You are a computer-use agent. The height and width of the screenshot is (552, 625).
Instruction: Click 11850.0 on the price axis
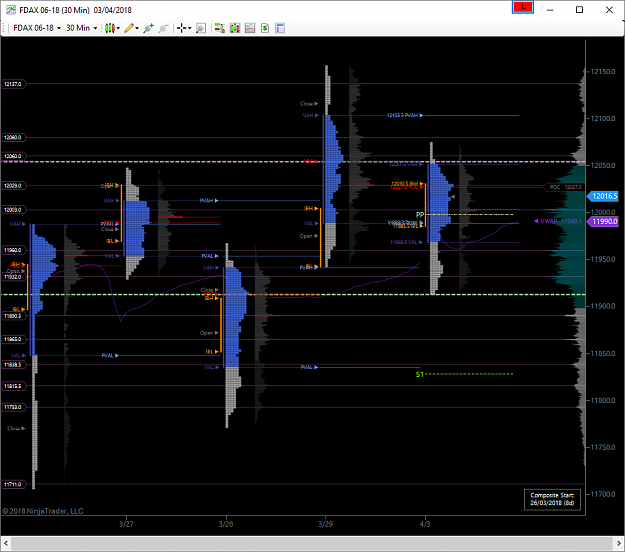(603, 354)
